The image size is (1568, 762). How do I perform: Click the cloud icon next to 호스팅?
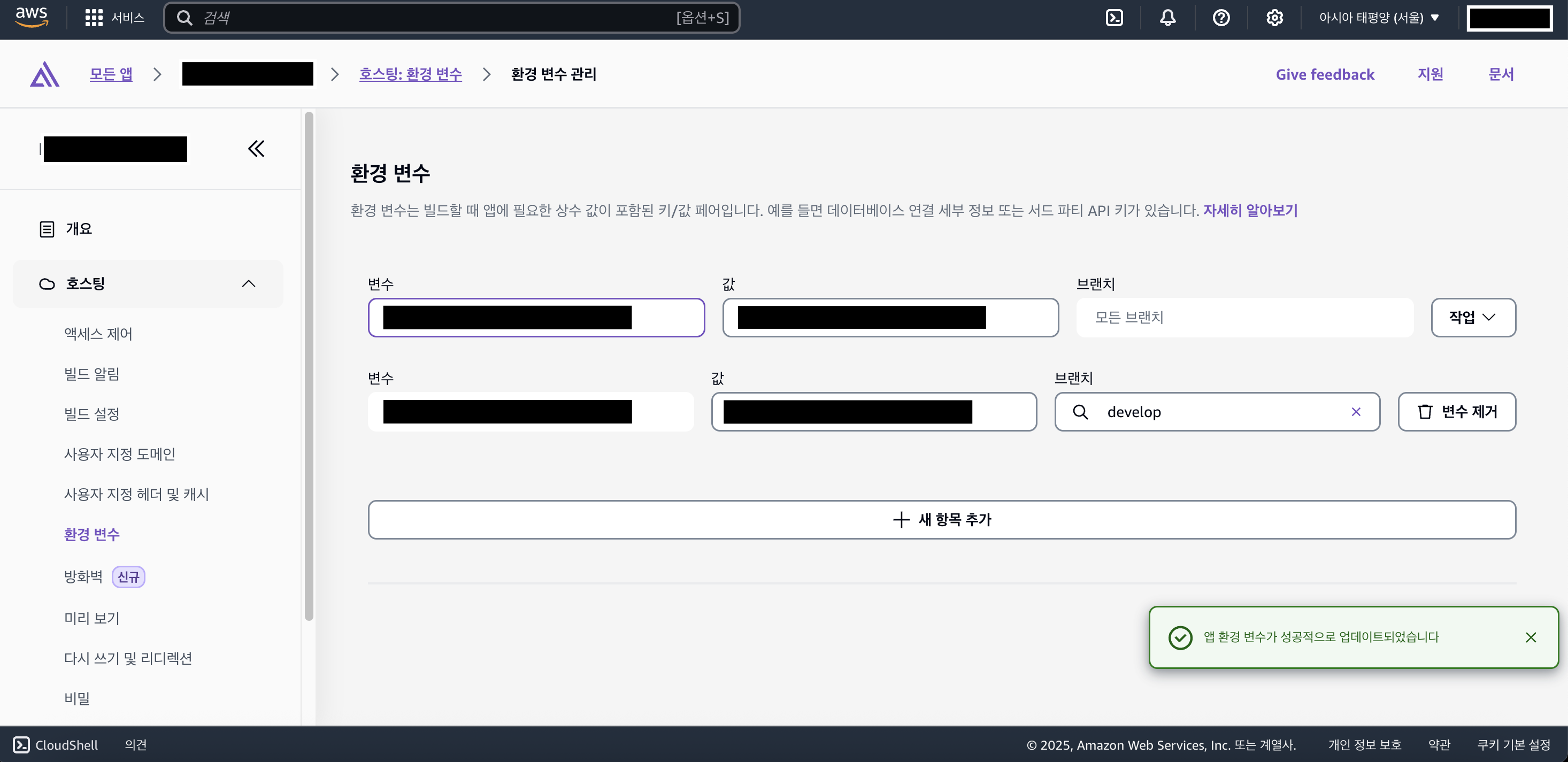(x=47, y=283)
